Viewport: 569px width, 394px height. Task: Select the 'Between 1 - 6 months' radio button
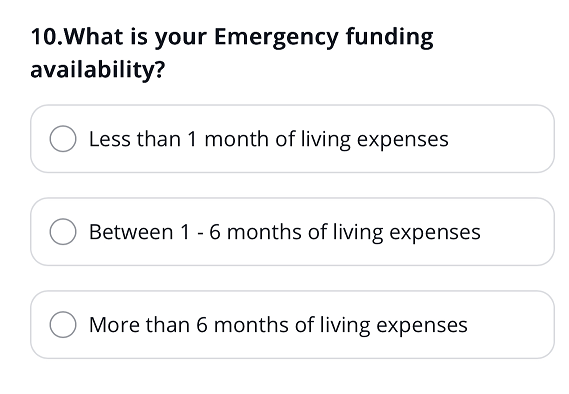(x=63, y=231)
